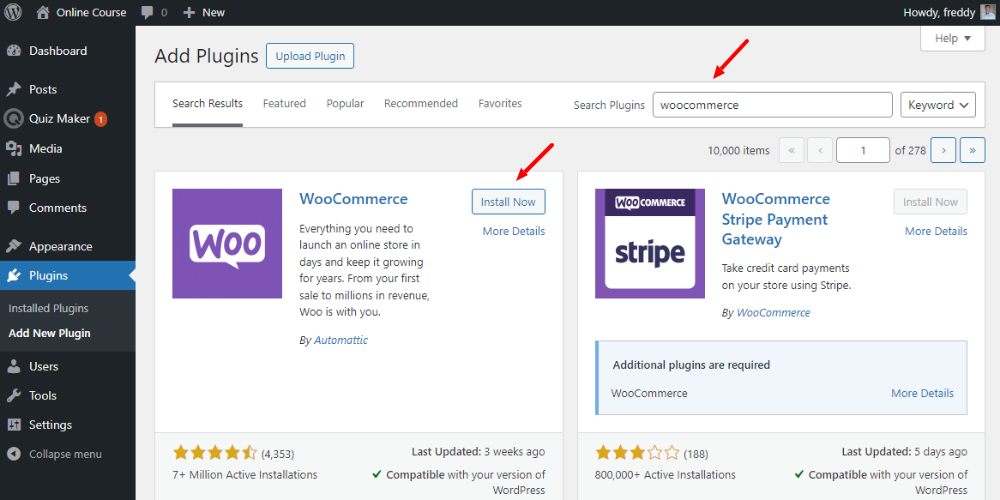The height and width of the screenshot is (500, 1000).
Task: Switch to the Featured tab
Action: click(x=284, y=103)
